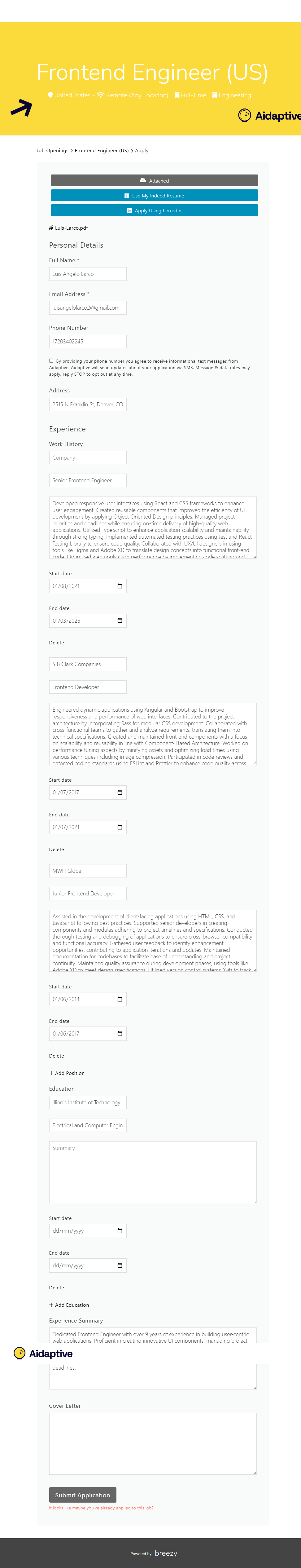Tick the SMS text message consent checkbox

point(51,361)
